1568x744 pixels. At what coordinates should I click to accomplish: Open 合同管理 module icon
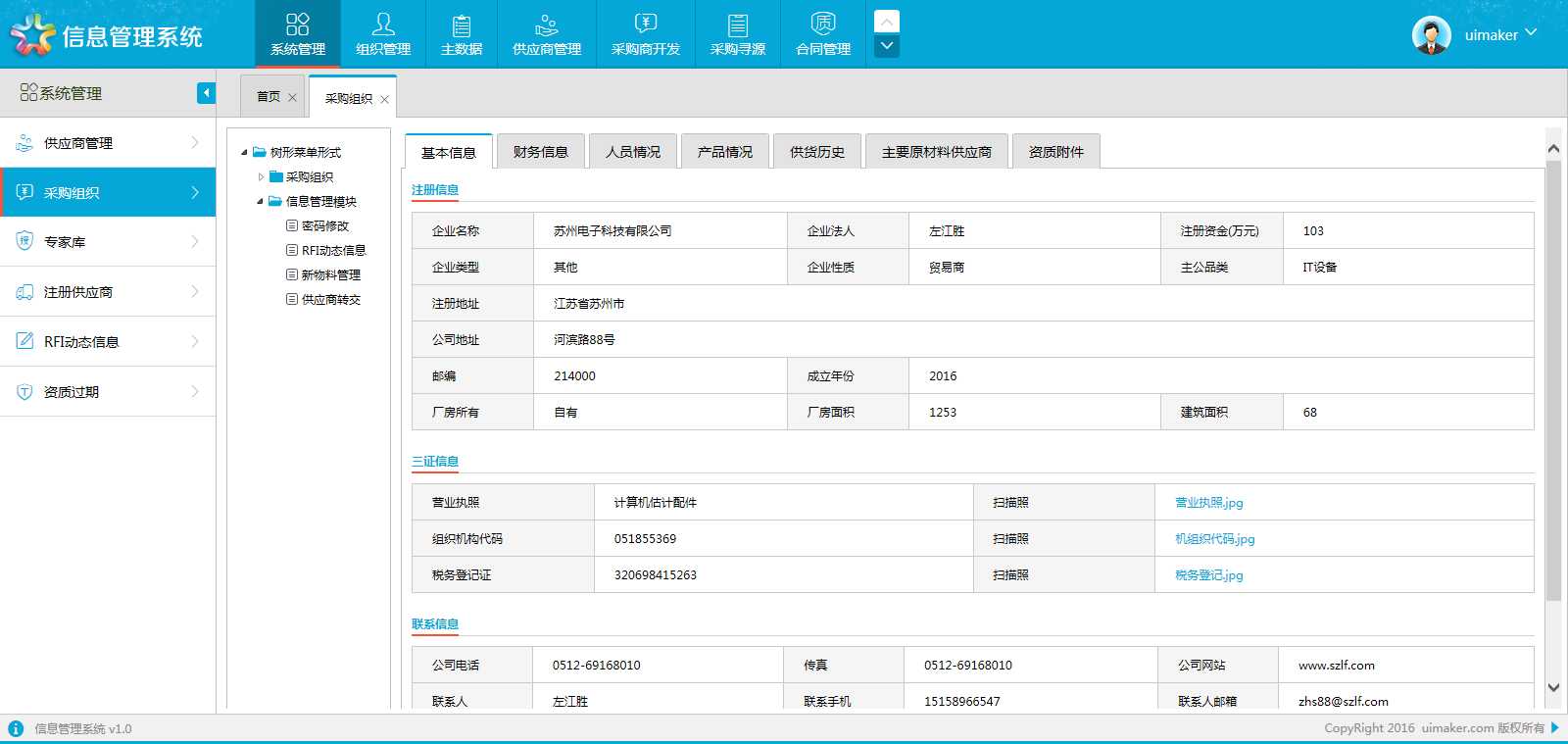pos(823,34)
